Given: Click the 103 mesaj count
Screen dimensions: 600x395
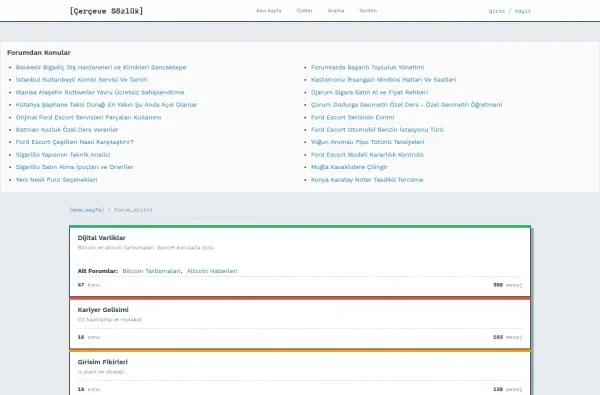Looking at the screenshot, I should click(507, 337).
